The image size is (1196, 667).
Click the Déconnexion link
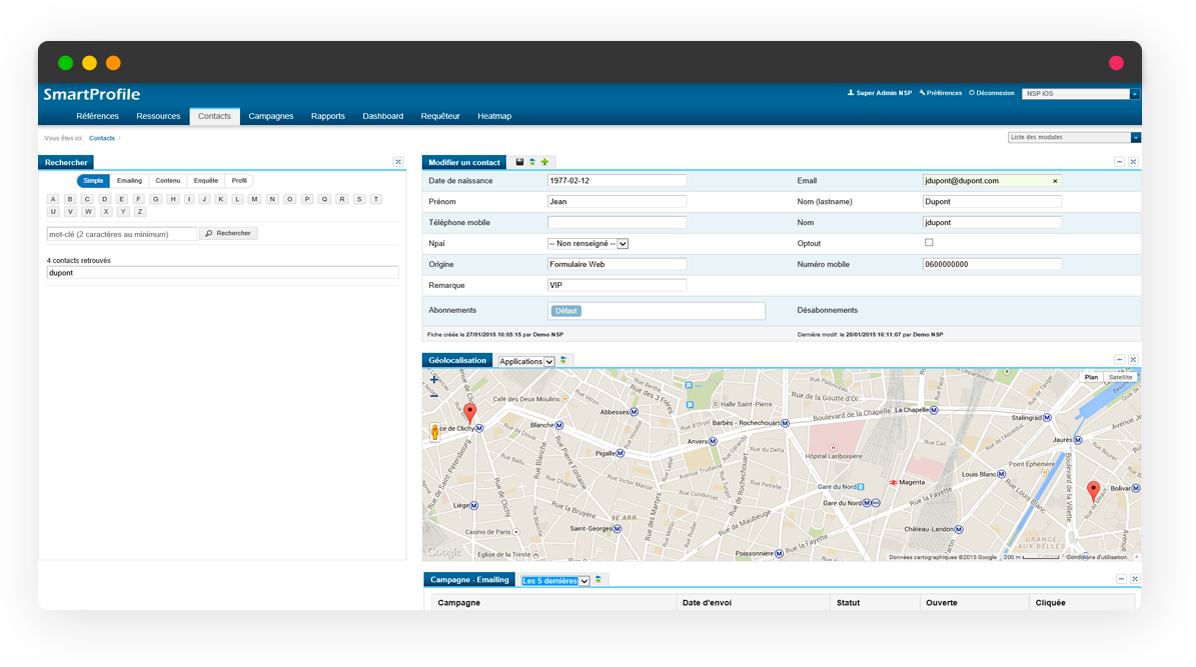[991, 93]
